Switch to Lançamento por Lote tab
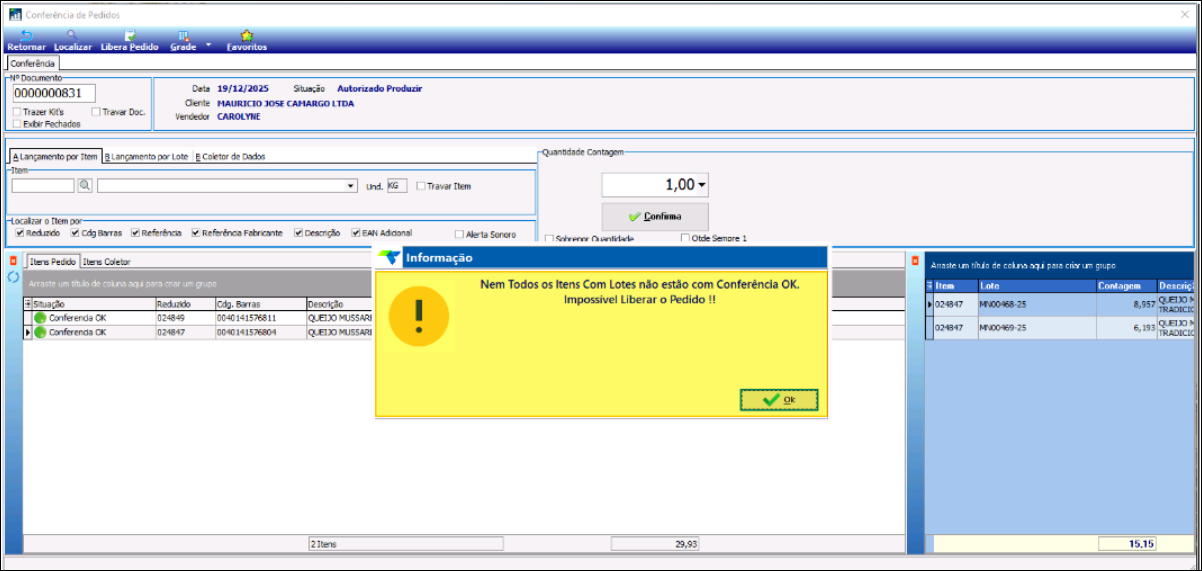This screenshot has width=1202, height=571. [148, 156]
